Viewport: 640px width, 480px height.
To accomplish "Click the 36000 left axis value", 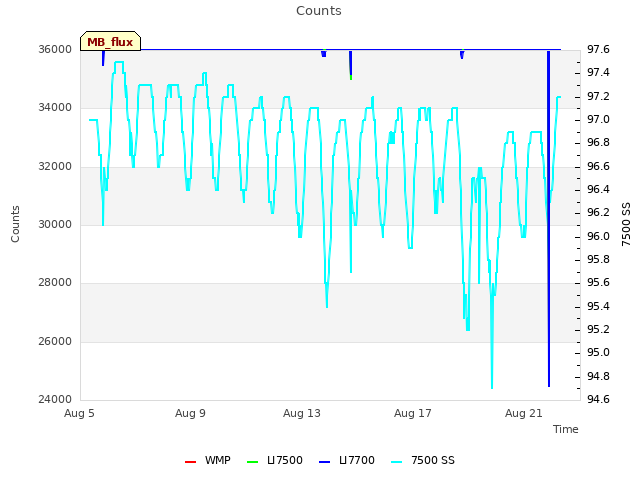I will point(55,49).
